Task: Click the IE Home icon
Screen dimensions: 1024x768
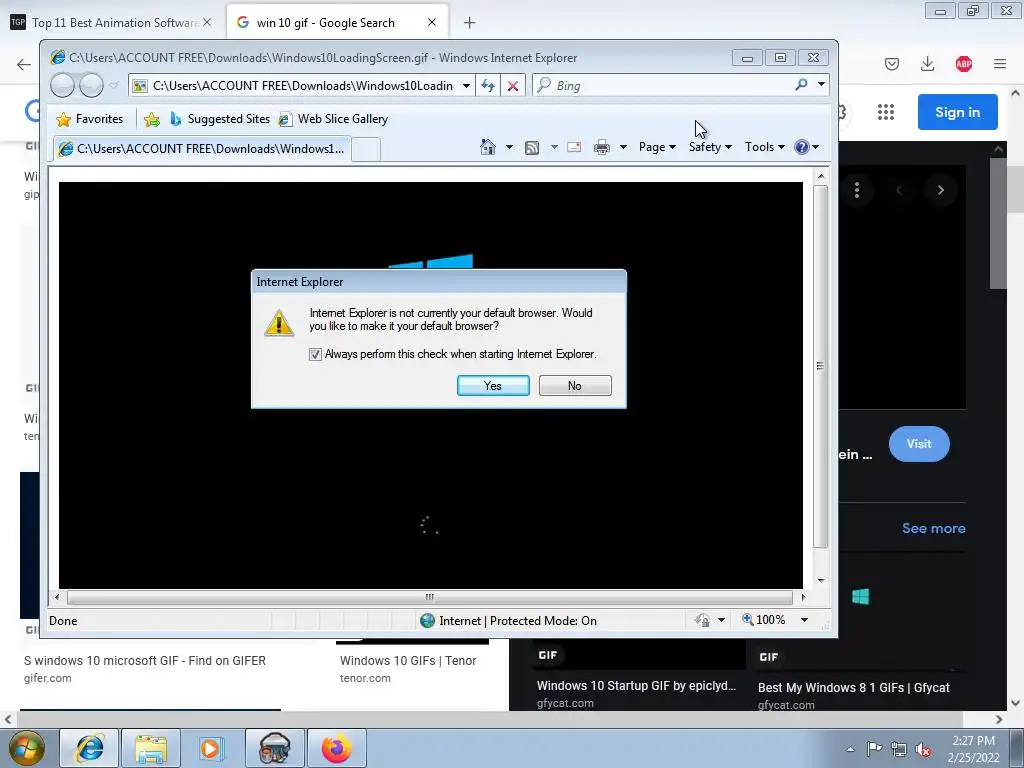Action: (x=488, y=147)
